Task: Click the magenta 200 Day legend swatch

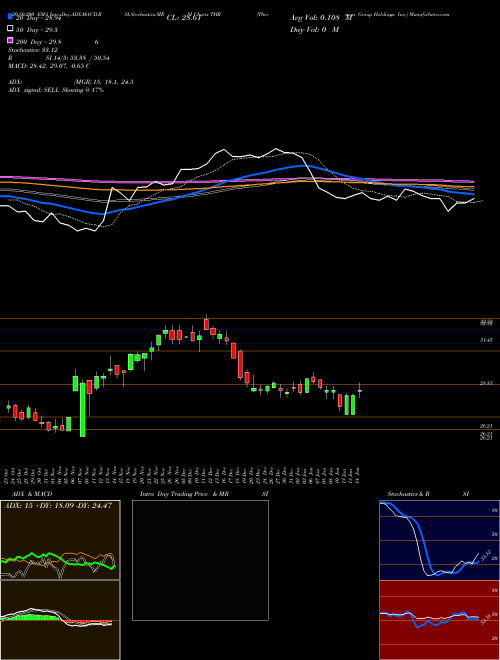Action: point(10,41)
